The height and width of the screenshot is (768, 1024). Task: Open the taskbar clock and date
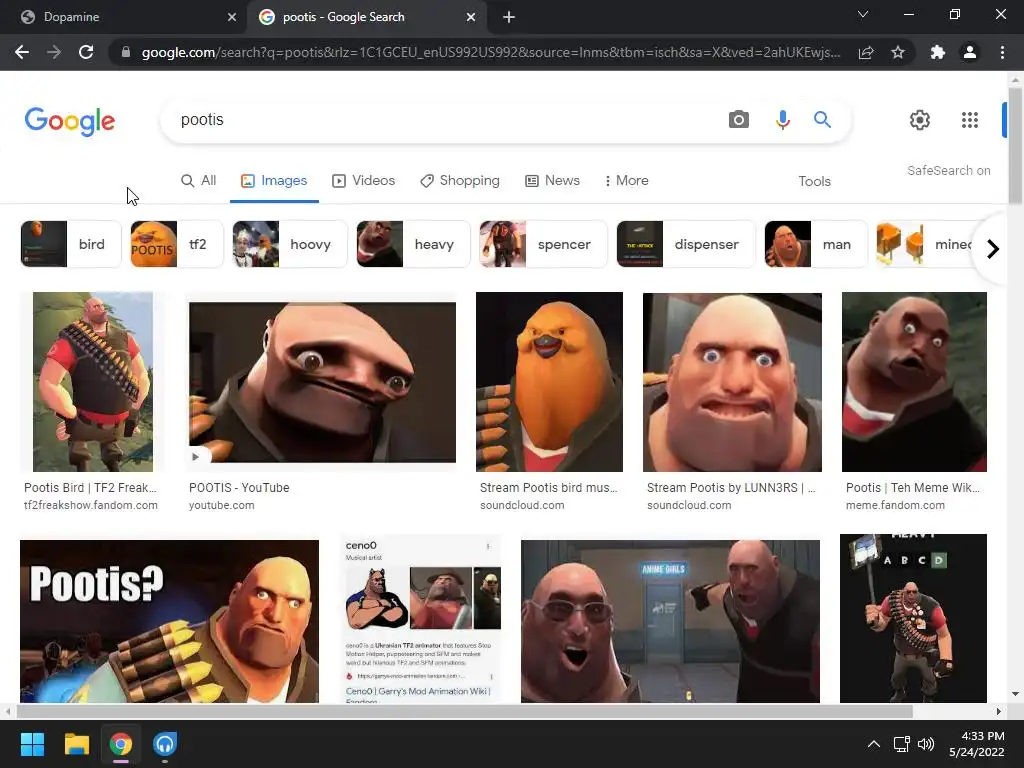pyautogui.click(x=976, y=744)
